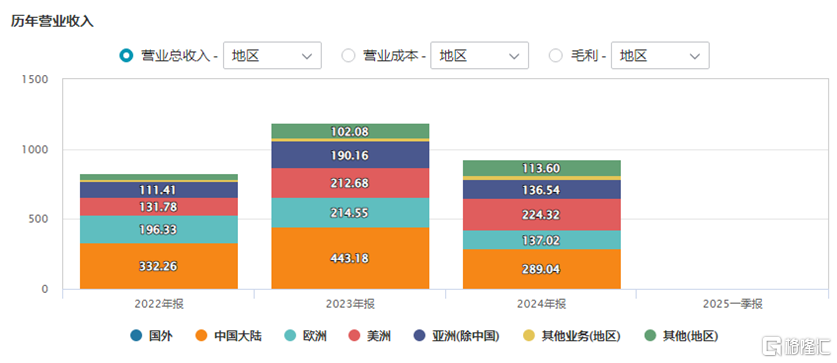Click the 190.16 blue bar segment
837x363 pixels.
pos(350,155)
